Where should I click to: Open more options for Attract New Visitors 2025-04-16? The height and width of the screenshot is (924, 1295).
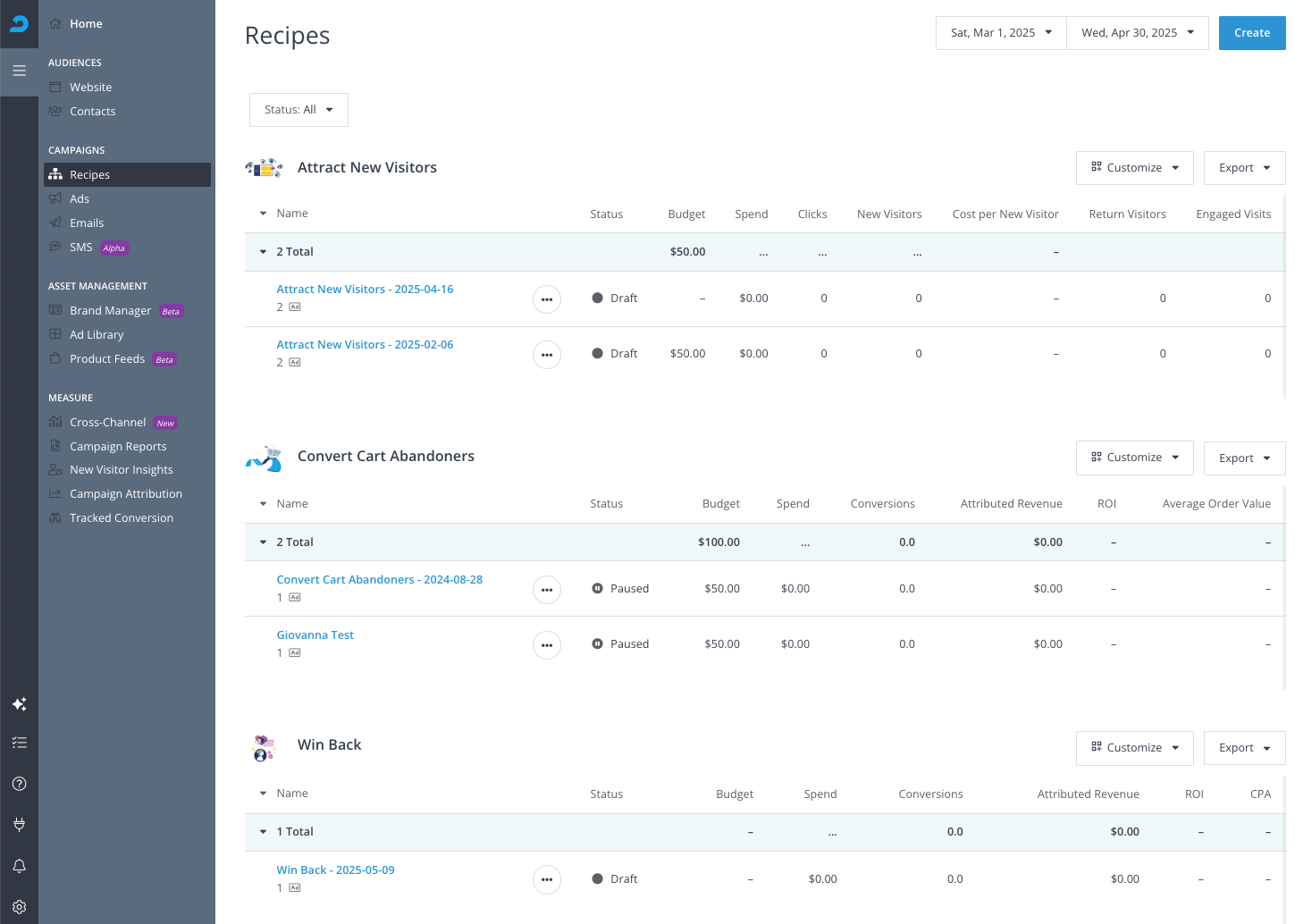[547, 299]
